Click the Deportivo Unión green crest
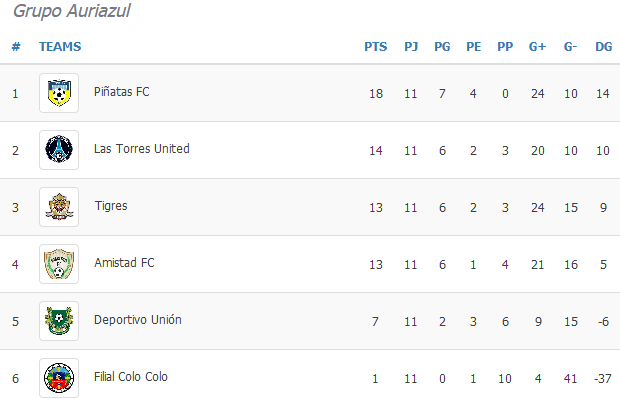 coord(59,321)
